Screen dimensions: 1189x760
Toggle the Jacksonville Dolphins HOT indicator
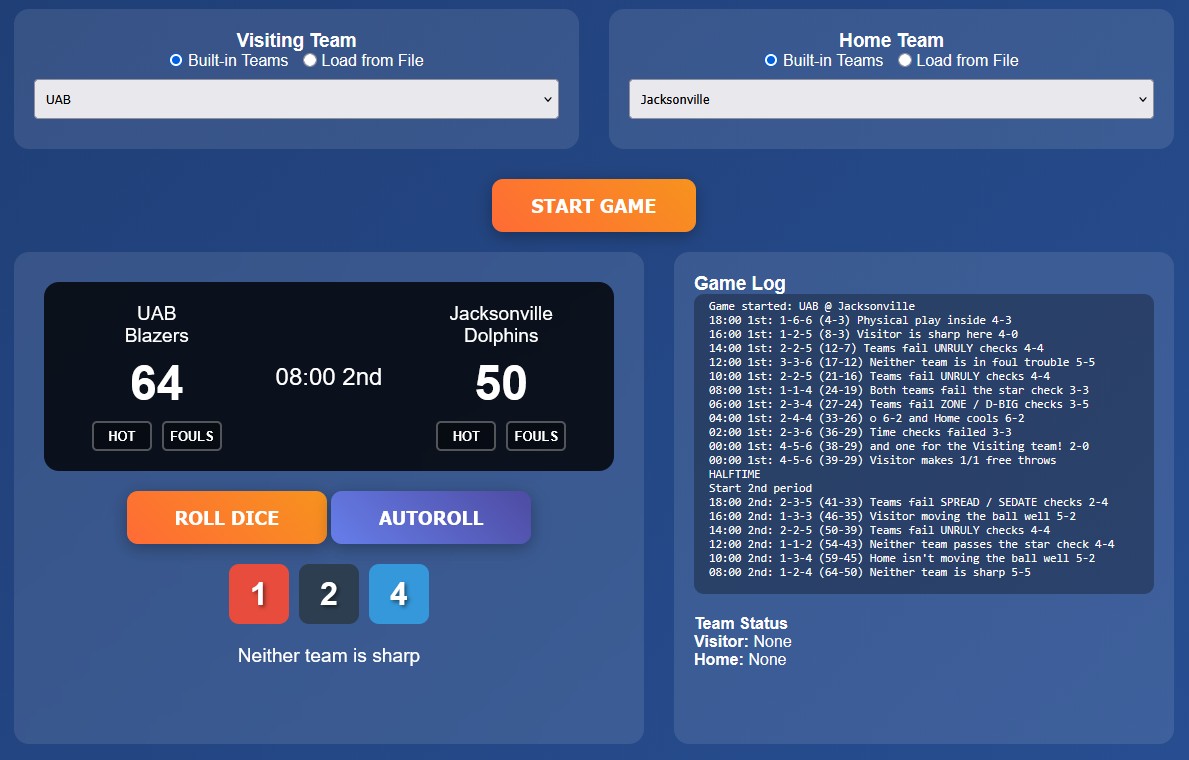point(466,436)
